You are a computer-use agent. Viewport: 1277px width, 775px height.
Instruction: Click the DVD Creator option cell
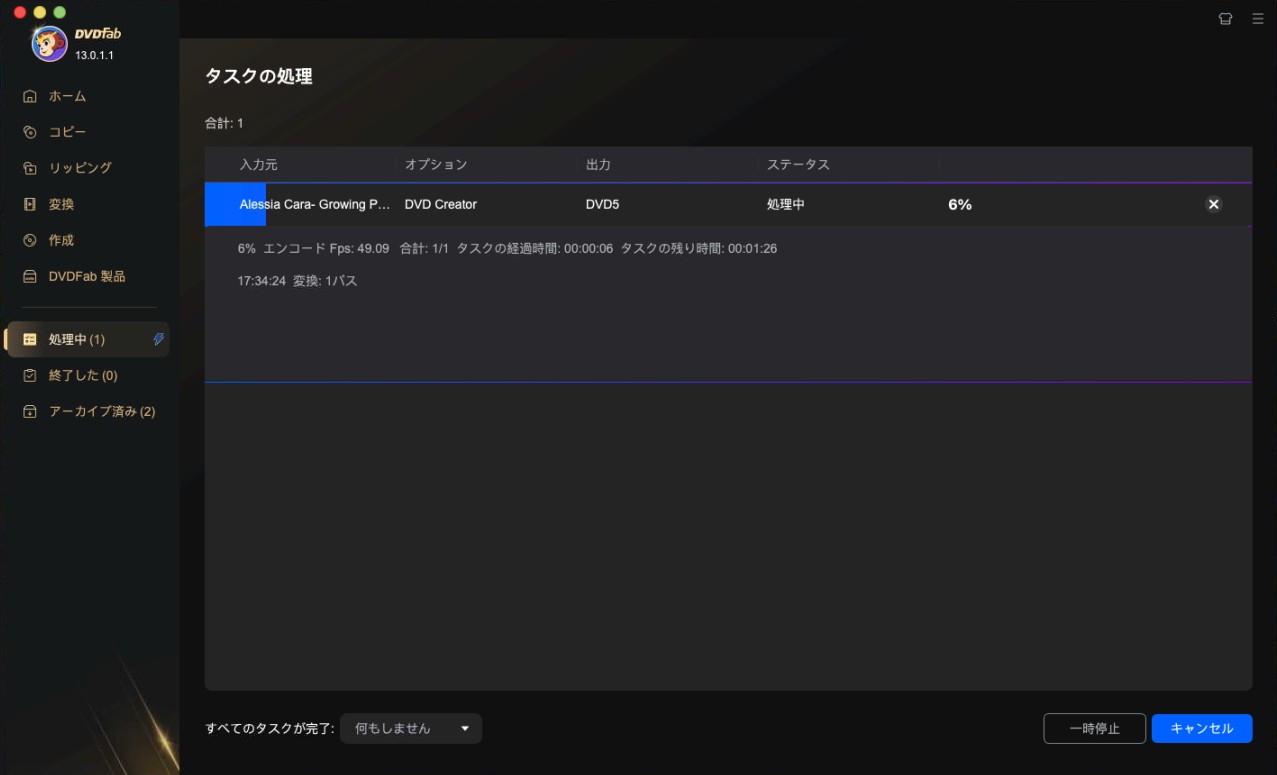441,204
